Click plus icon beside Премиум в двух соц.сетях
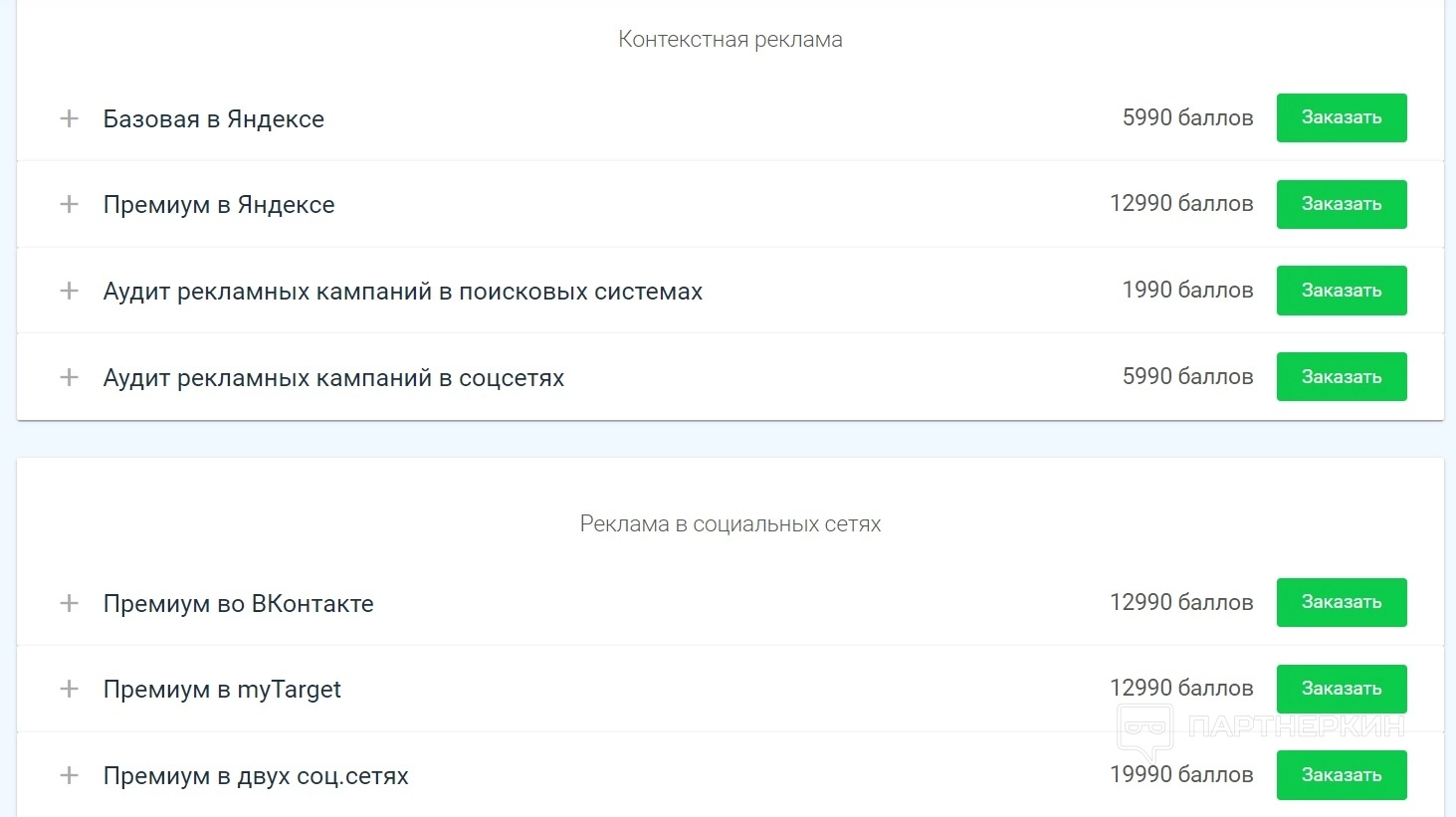Image resolution: width=1456 pixels, height=817 pixels. click(x=69, y=775)
